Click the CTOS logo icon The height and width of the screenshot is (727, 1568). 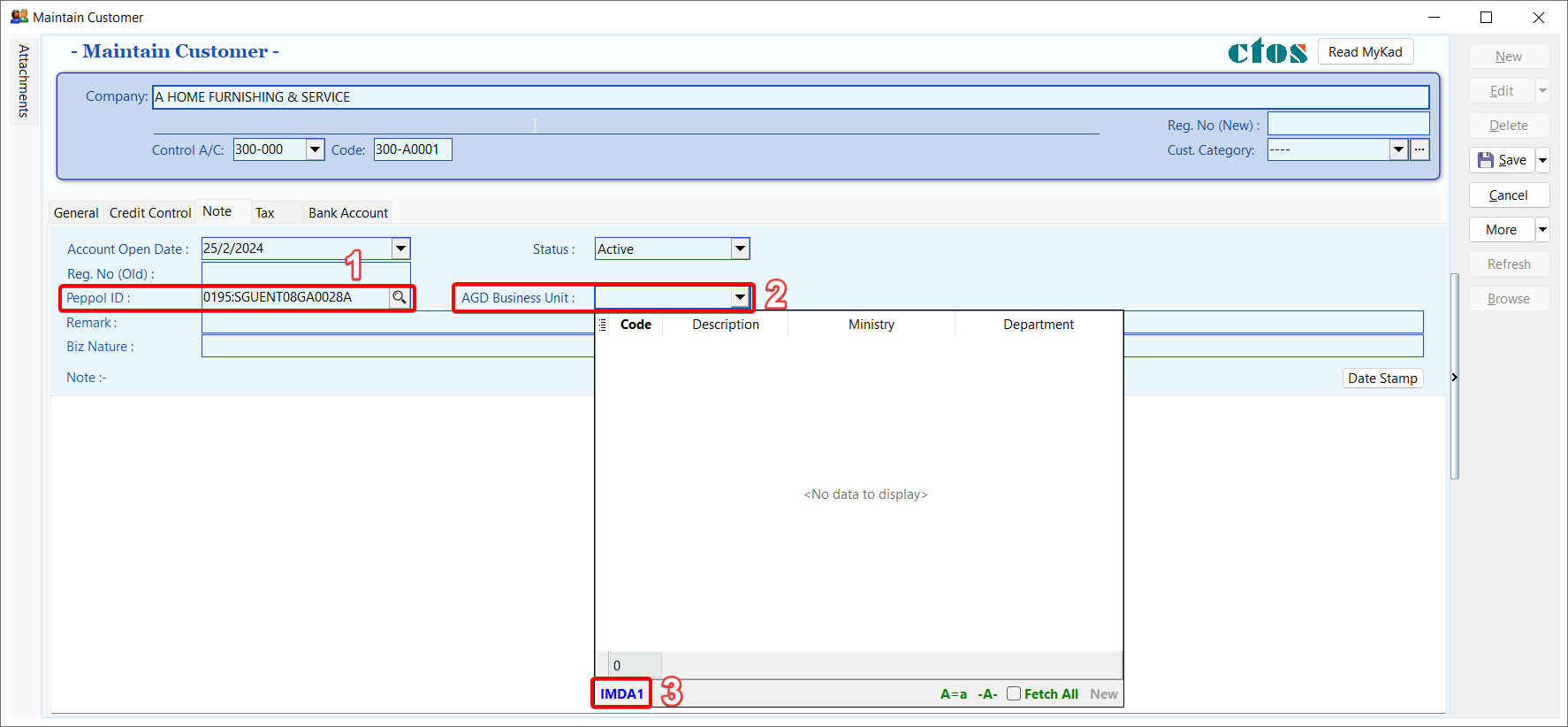click(1267, 52)
